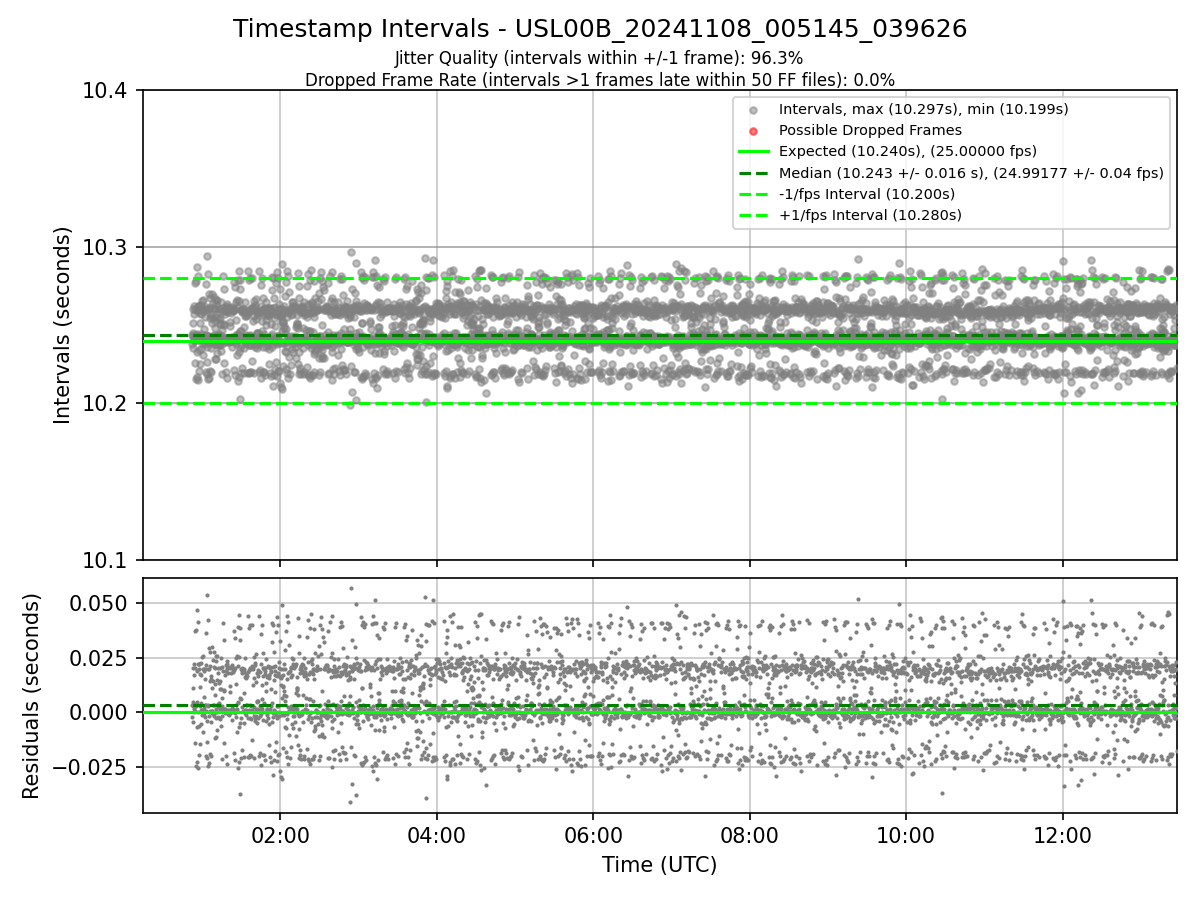This screenshot has width=1200, height=900.
Task: Click the Jitter Quality 96.3% subtitle
Action: pyautogui.click(x=599, y=58)
